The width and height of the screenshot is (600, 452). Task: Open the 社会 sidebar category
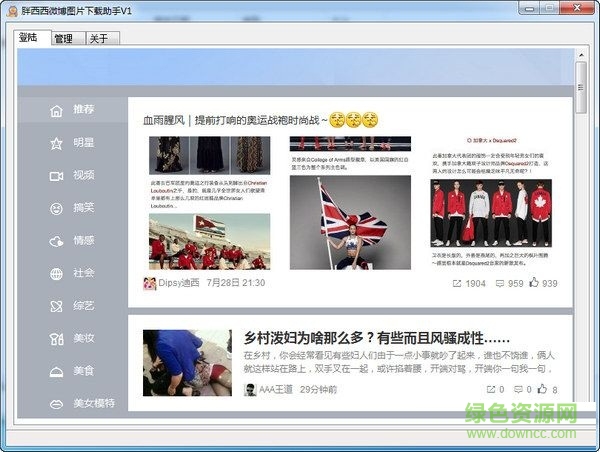tap(84, 273)
